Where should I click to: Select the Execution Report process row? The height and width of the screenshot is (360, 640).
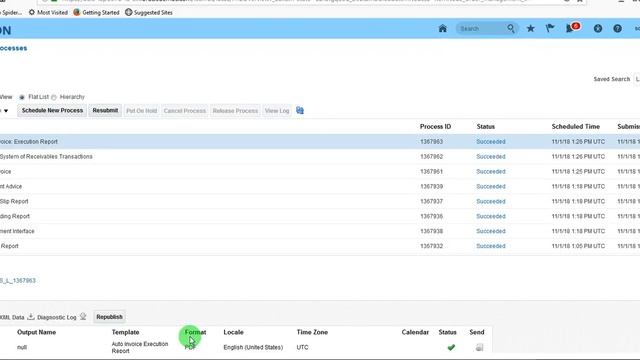coord(320,142)
